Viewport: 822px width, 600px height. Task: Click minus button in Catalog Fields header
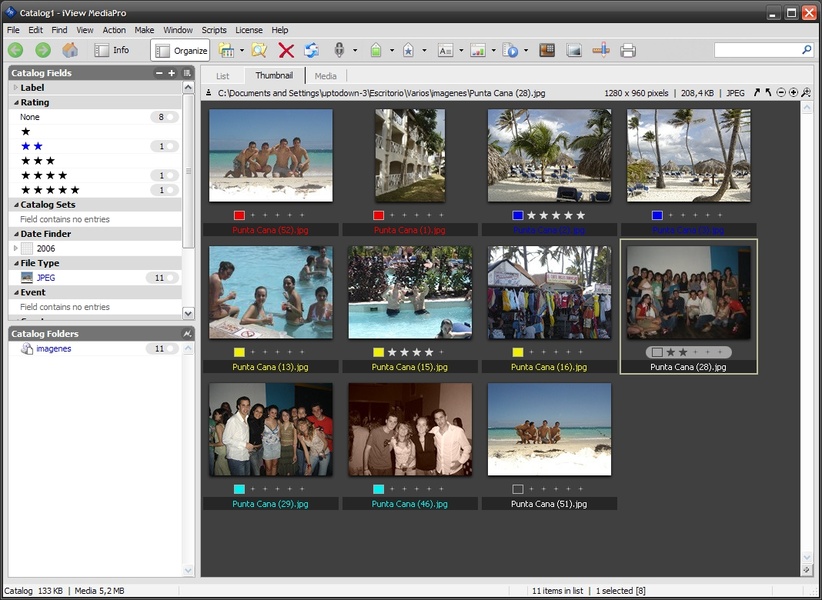coord(159,73)
